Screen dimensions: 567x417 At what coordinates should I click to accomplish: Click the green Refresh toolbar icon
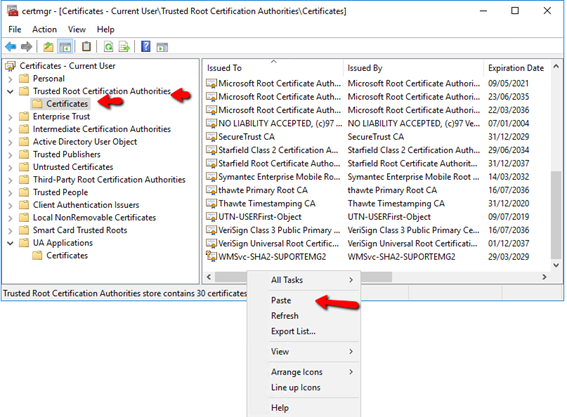[108, 47]
